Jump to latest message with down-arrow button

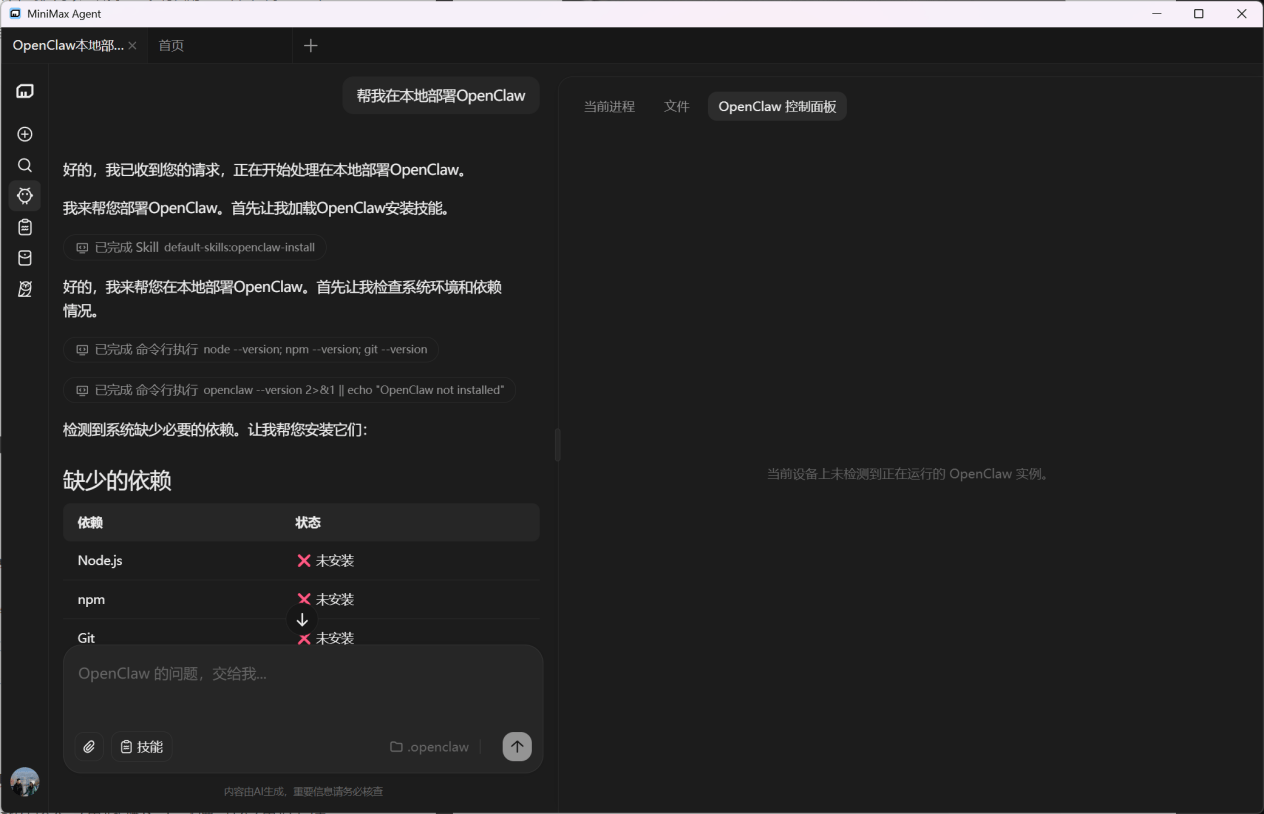click(302, 620)
